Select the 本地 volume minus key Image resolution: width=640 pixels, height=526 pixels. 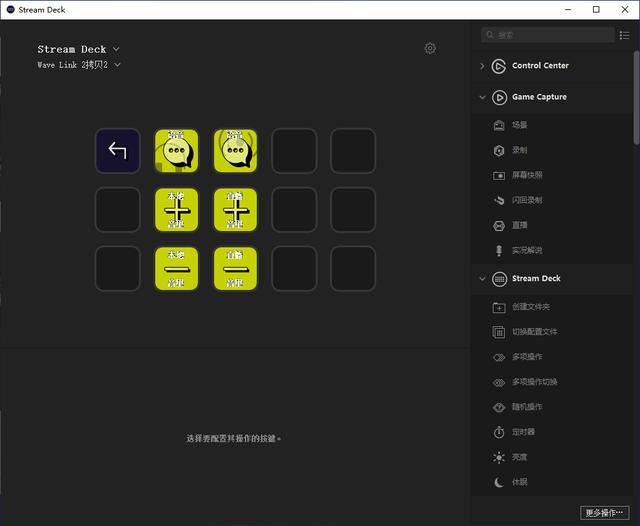(176, 269)
